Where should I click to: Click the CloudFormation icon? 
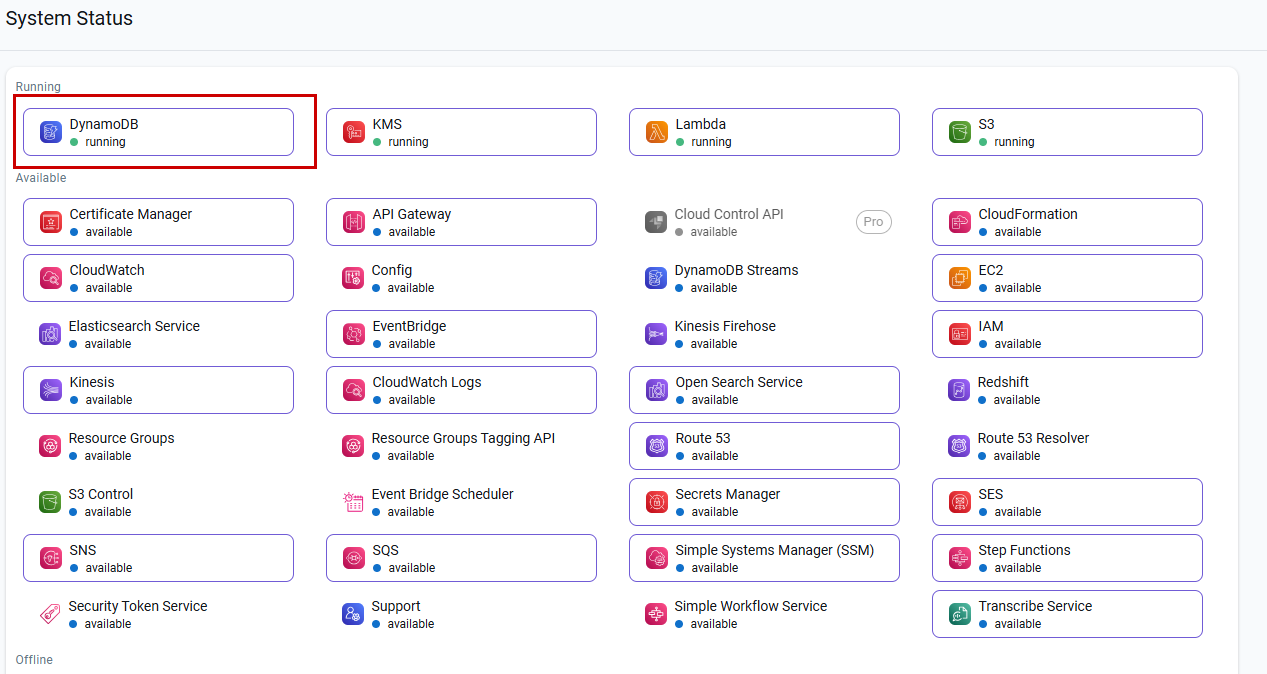point(960,222)
